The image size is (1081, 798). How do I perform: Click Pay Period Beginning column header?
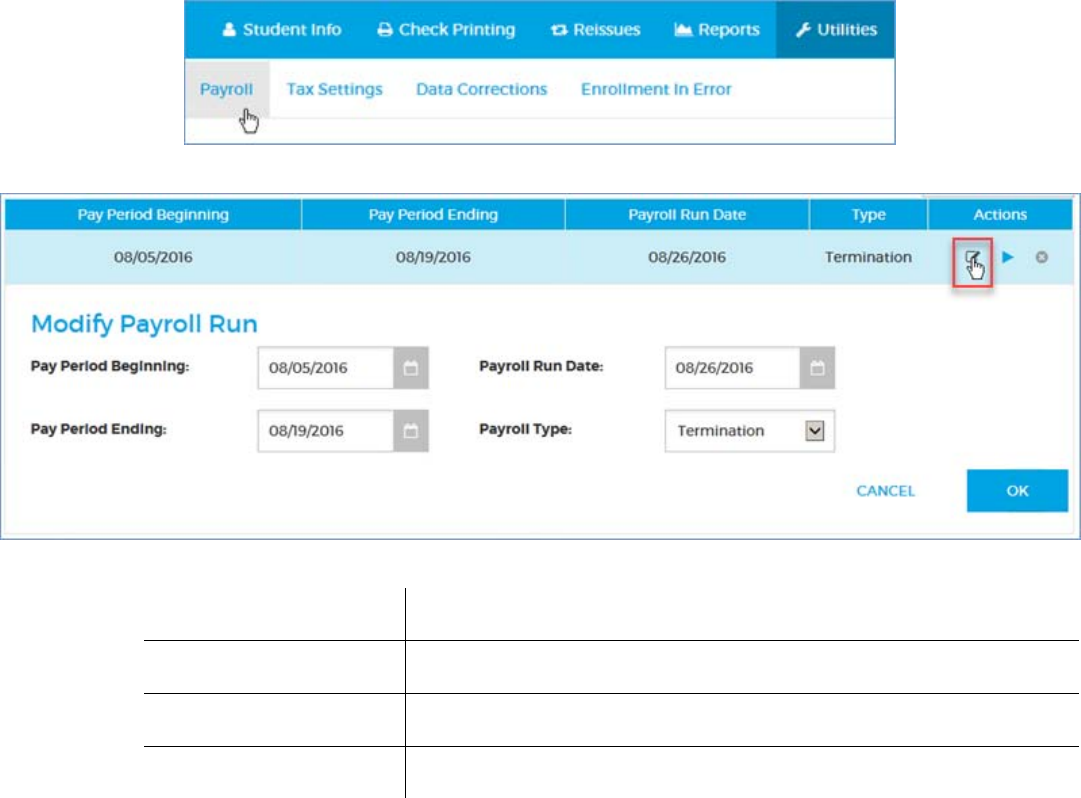[x=153, y=214]
